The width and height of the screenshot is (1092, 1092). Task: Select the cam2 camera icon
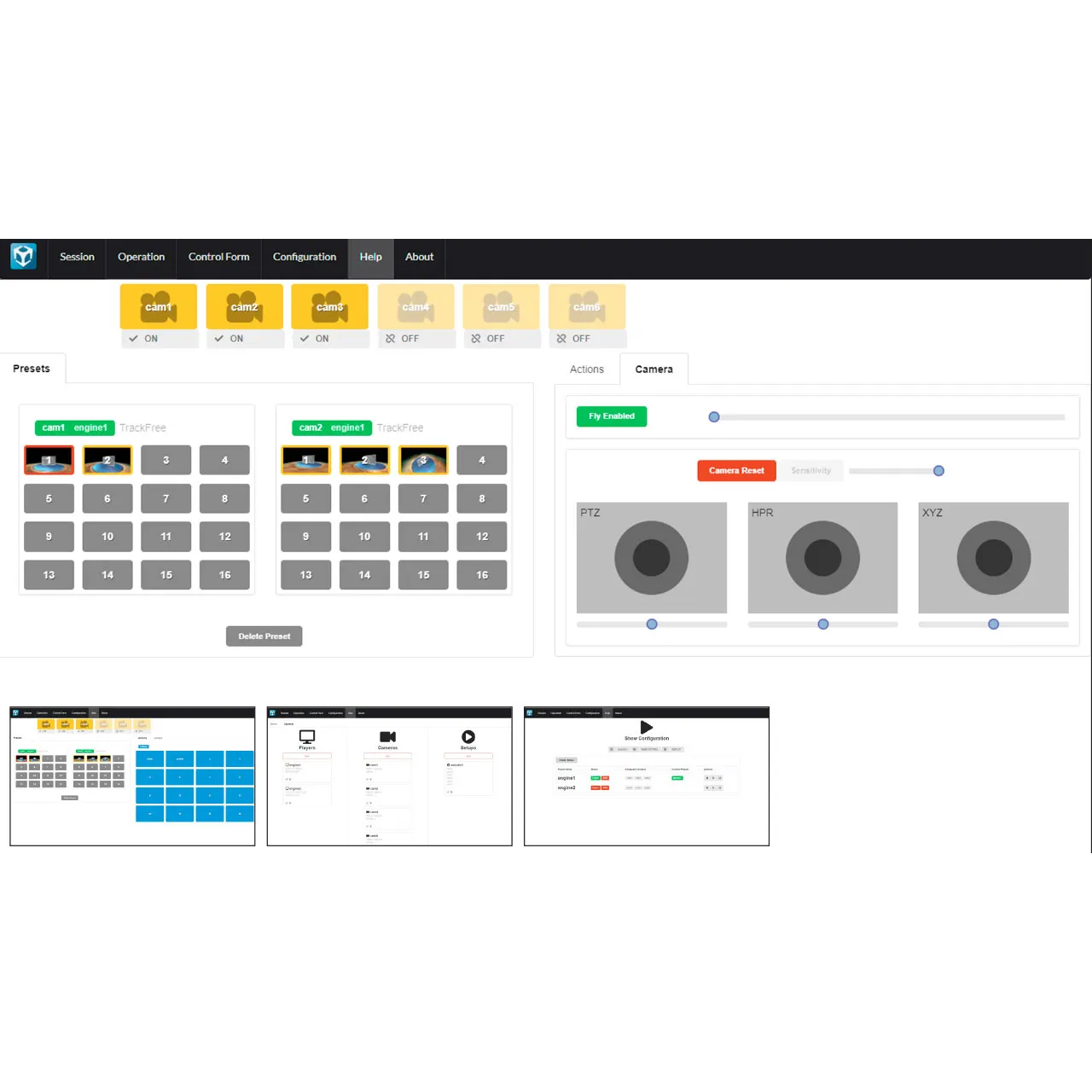[244, 307]
